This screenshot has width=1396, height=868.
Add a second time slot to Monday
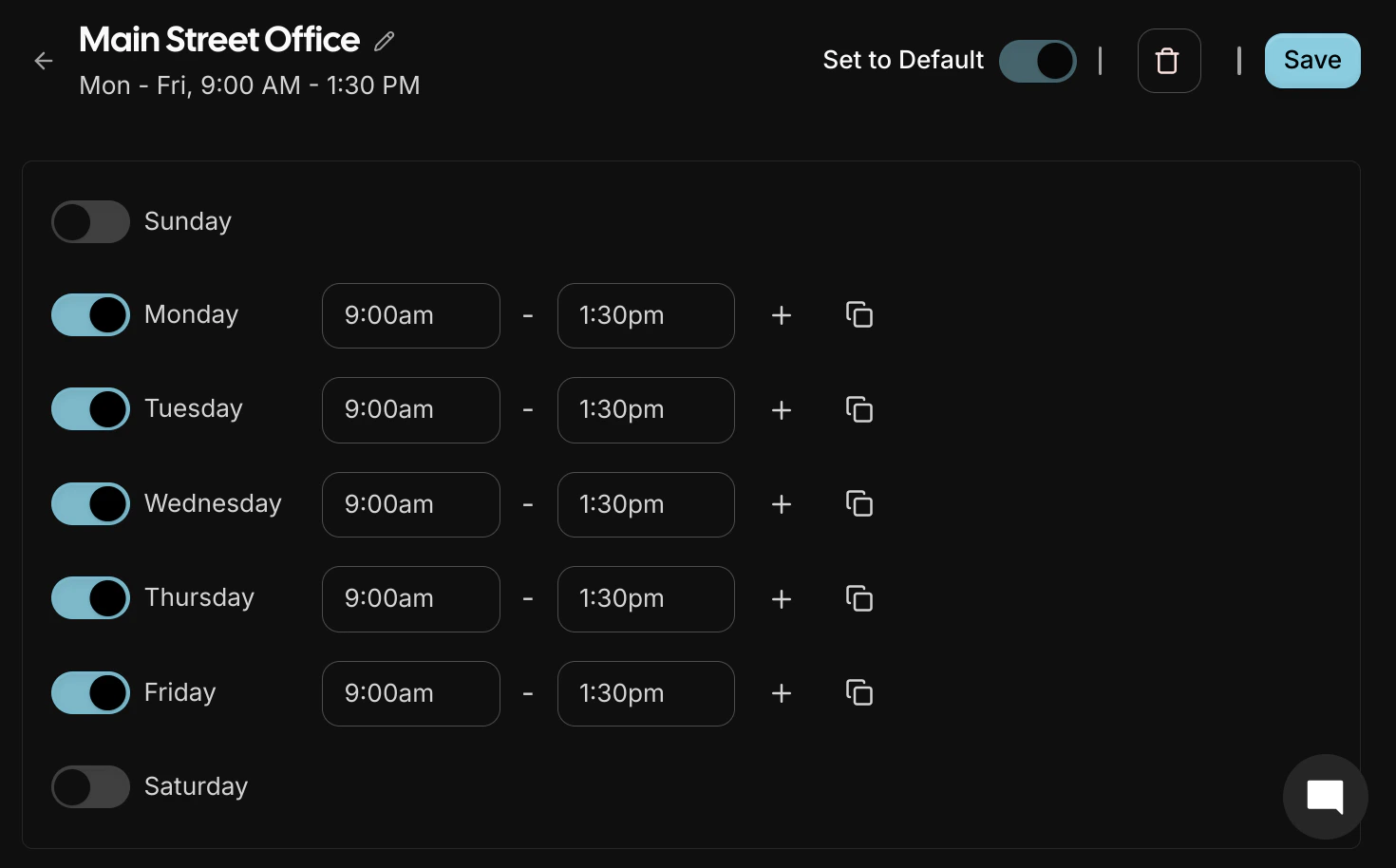[781, 315]
